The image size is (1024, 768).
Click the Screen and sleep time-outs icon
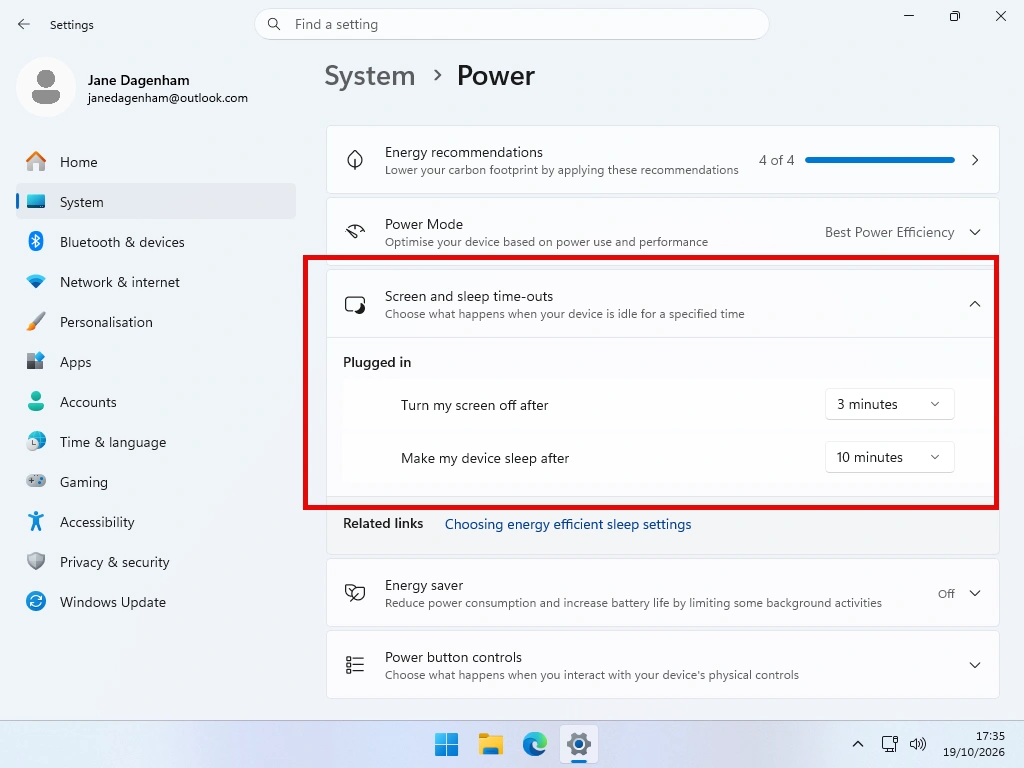pos(355,304)
